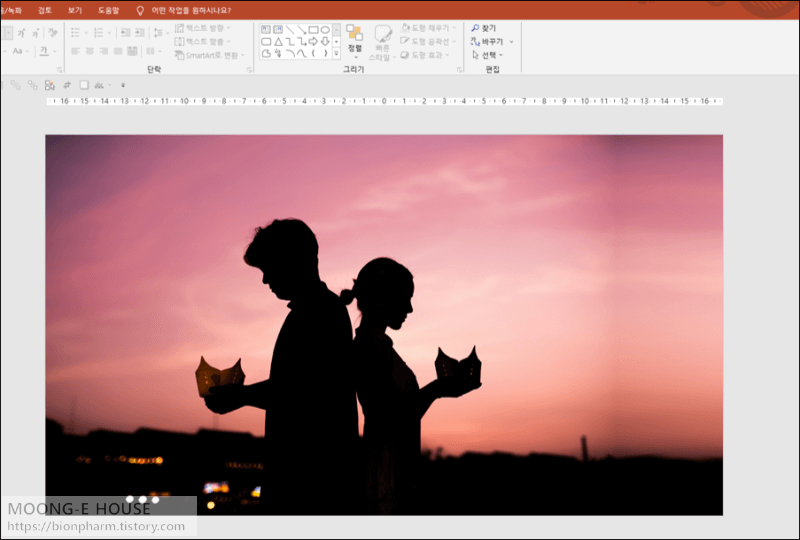
Task: Select the rounded rectangle shape
Action: (266, 41)
